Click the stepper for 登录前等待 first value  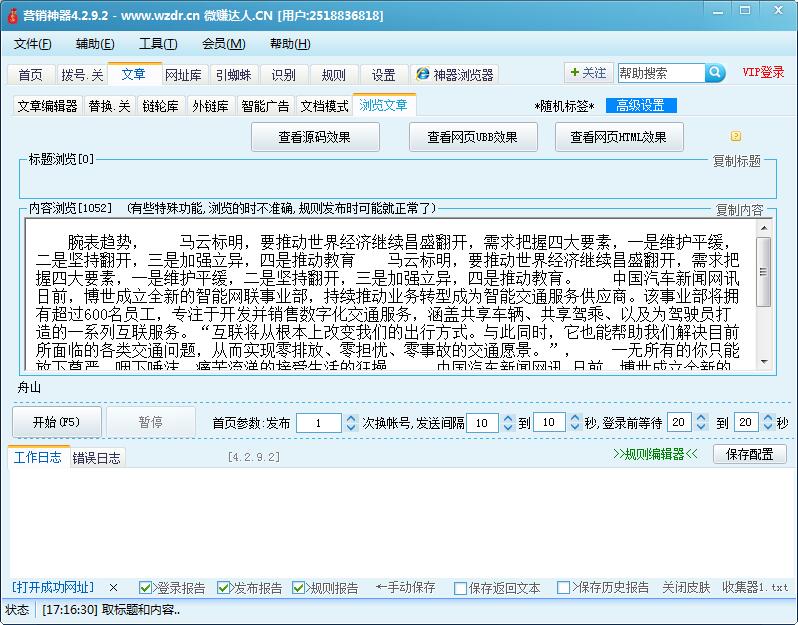702,423
